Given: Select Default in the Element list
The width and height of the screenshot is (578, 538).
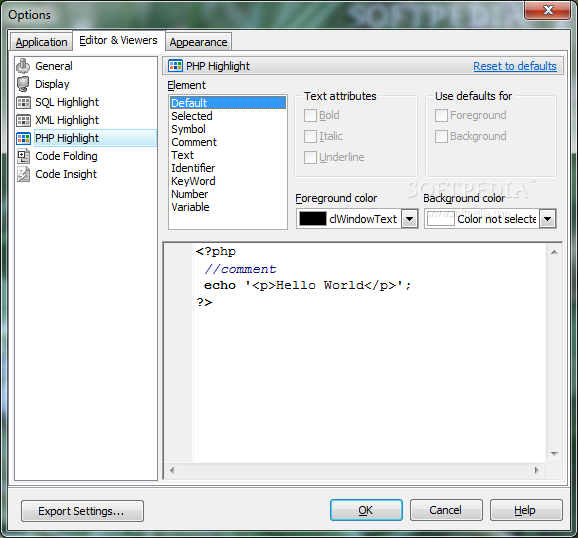Looking at the screenshot, I should (228, 103).
